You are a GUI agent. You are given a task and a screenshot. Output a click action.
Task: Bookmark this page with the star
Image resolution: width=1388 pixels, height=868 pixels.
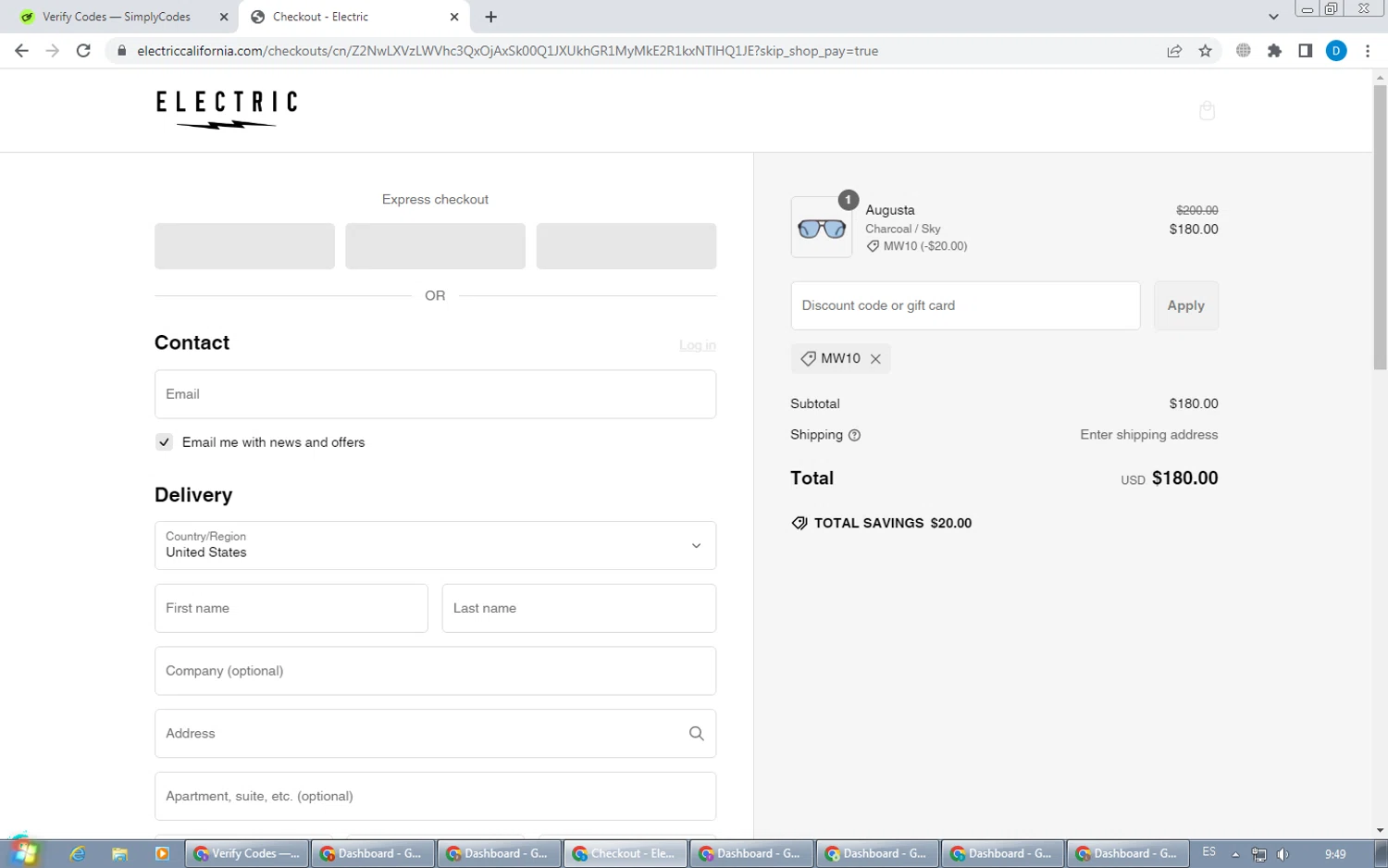1205,51
